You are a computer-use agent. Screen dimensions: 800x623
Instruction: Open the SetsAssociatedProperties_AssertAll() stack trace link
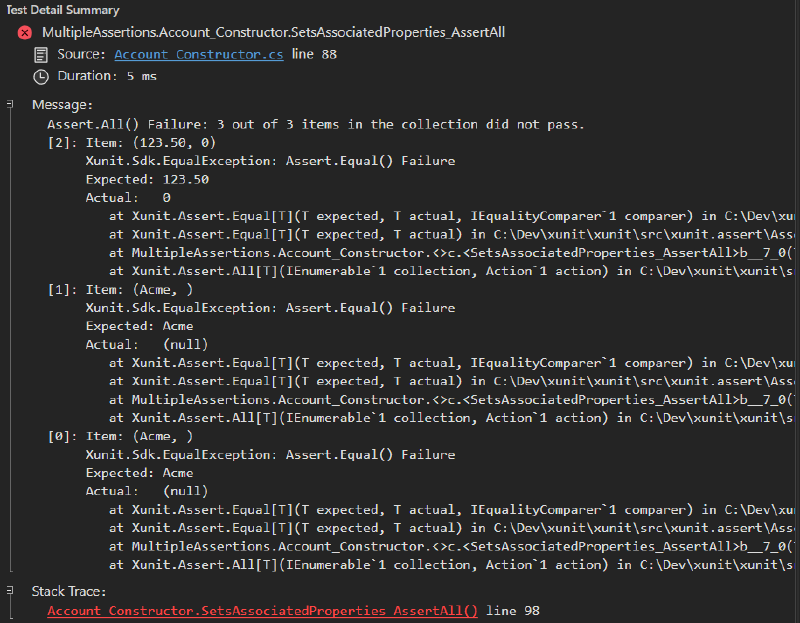262,610
